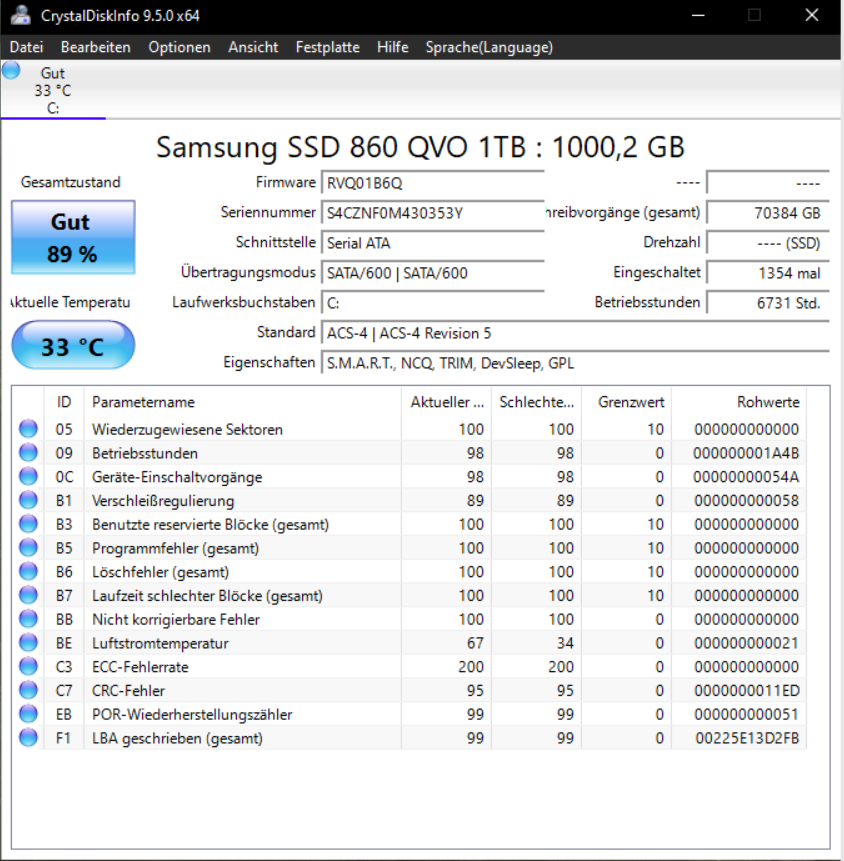
Task: Select the Nicht korrigierbare Fehler parameter name
Action: tap(176, 619)
